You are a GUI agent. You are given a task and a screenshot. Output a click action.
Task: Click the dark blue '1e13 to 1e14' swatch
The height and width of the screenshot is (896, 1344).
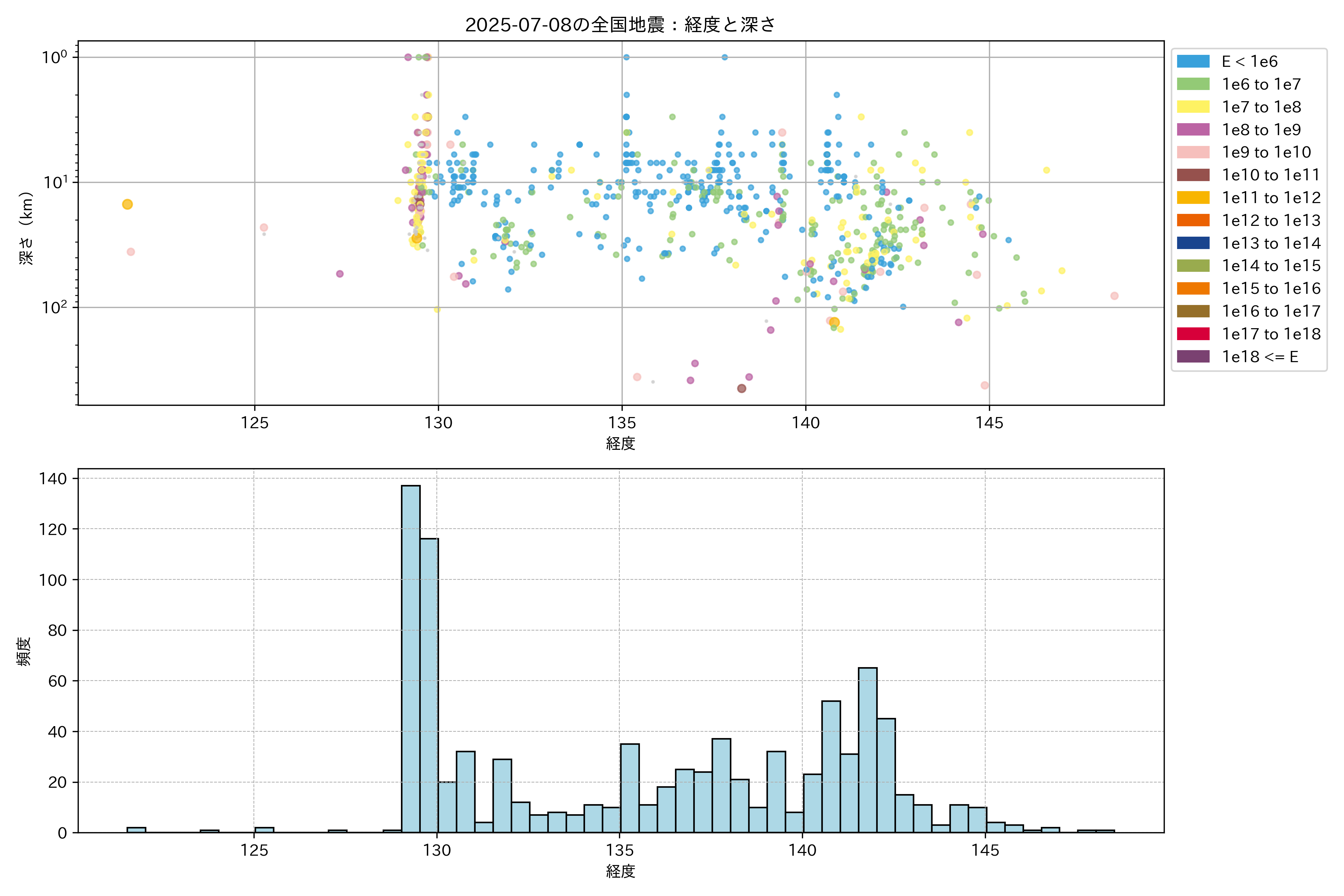(x=1192, y=243)
